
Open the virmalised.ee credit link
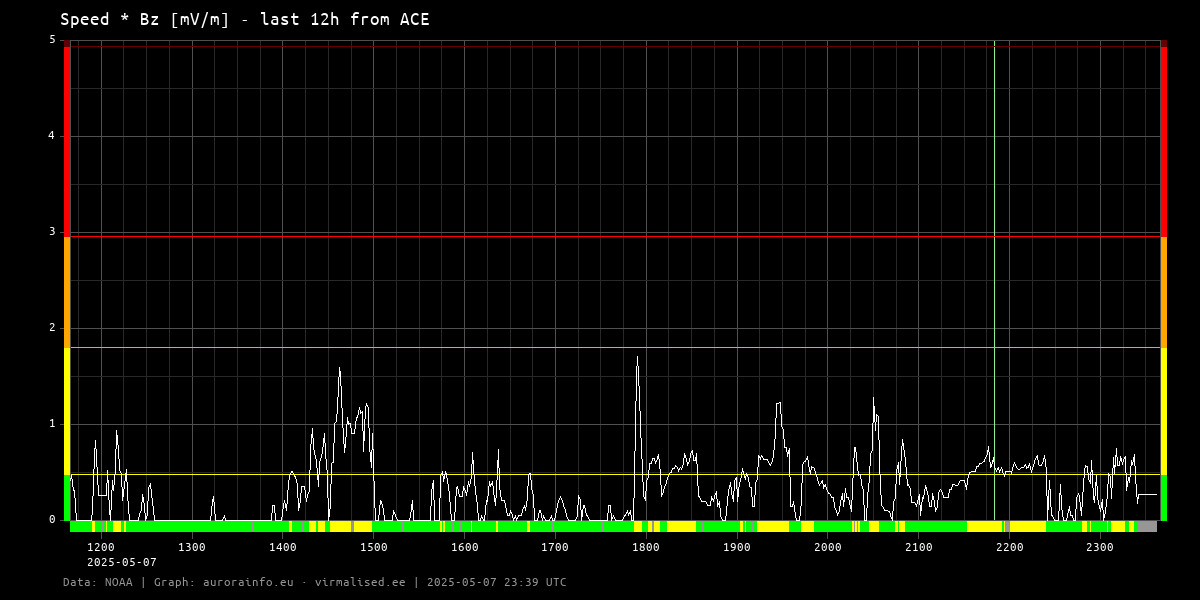click(358, 582)
